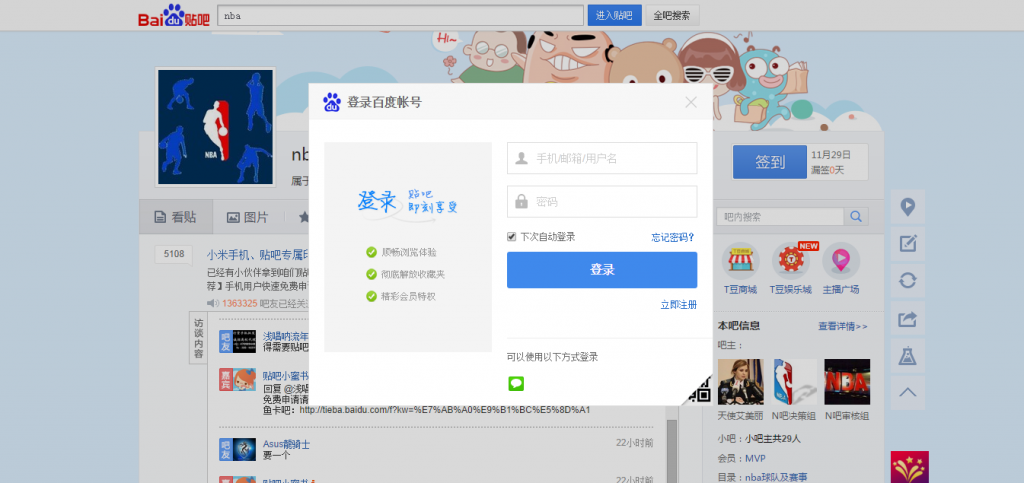Screen dimensions: 1024x483
Task: Open the 查看详情>> link
Action: pos(843,326)
